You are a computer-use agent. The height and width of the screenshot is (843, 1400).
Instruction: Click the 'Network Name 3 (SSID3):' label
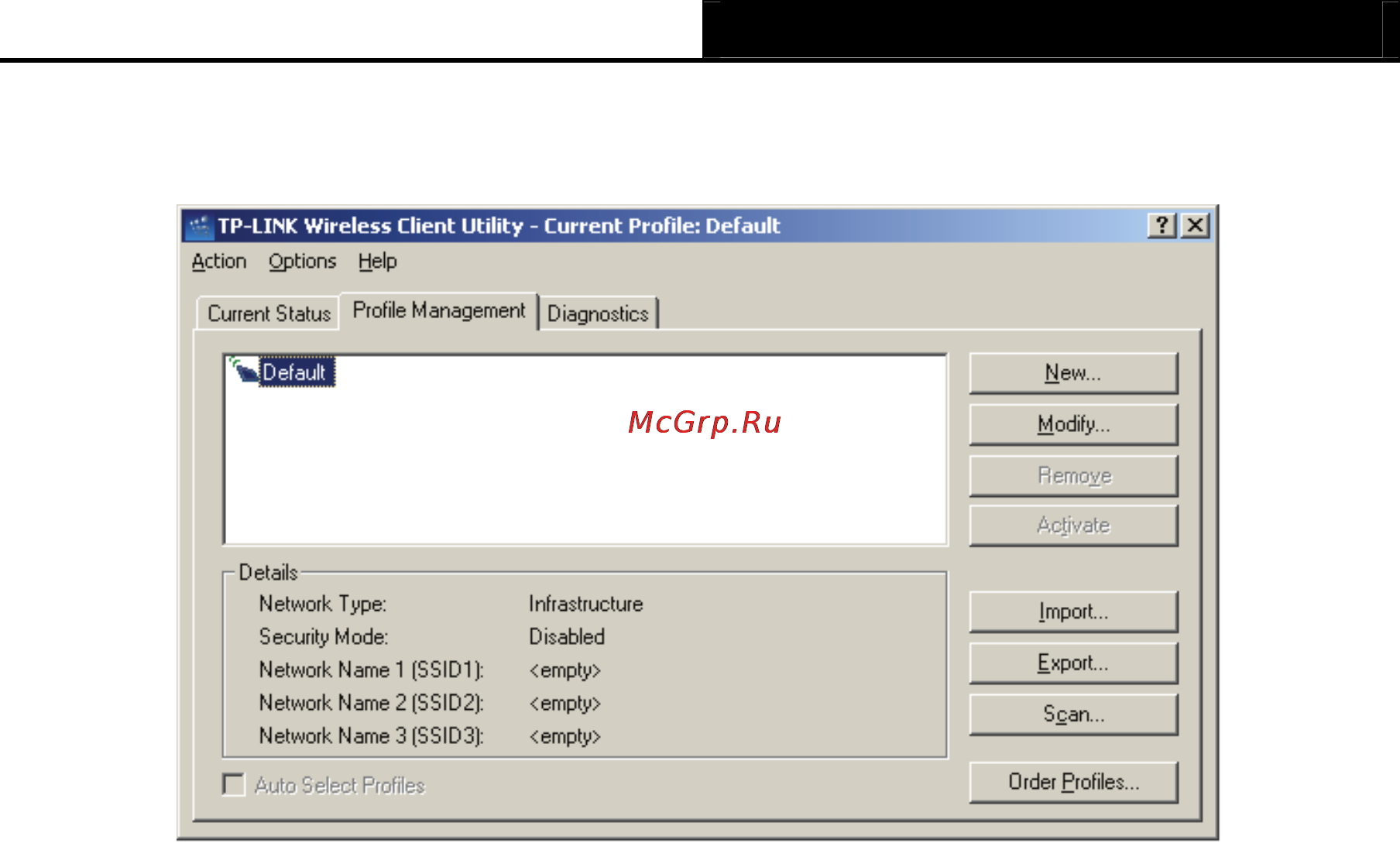click(372, 735)
